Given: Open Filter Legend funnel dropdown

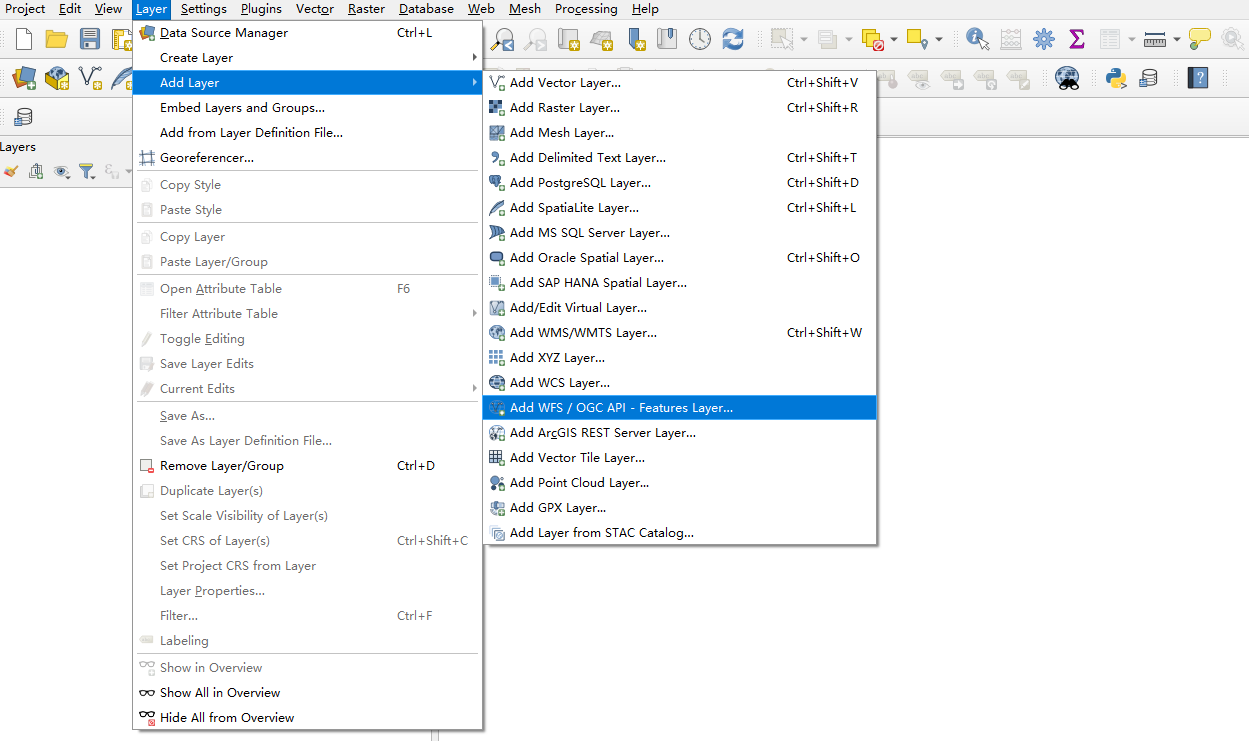Looking at the screenshot, I should click(89, 171).
